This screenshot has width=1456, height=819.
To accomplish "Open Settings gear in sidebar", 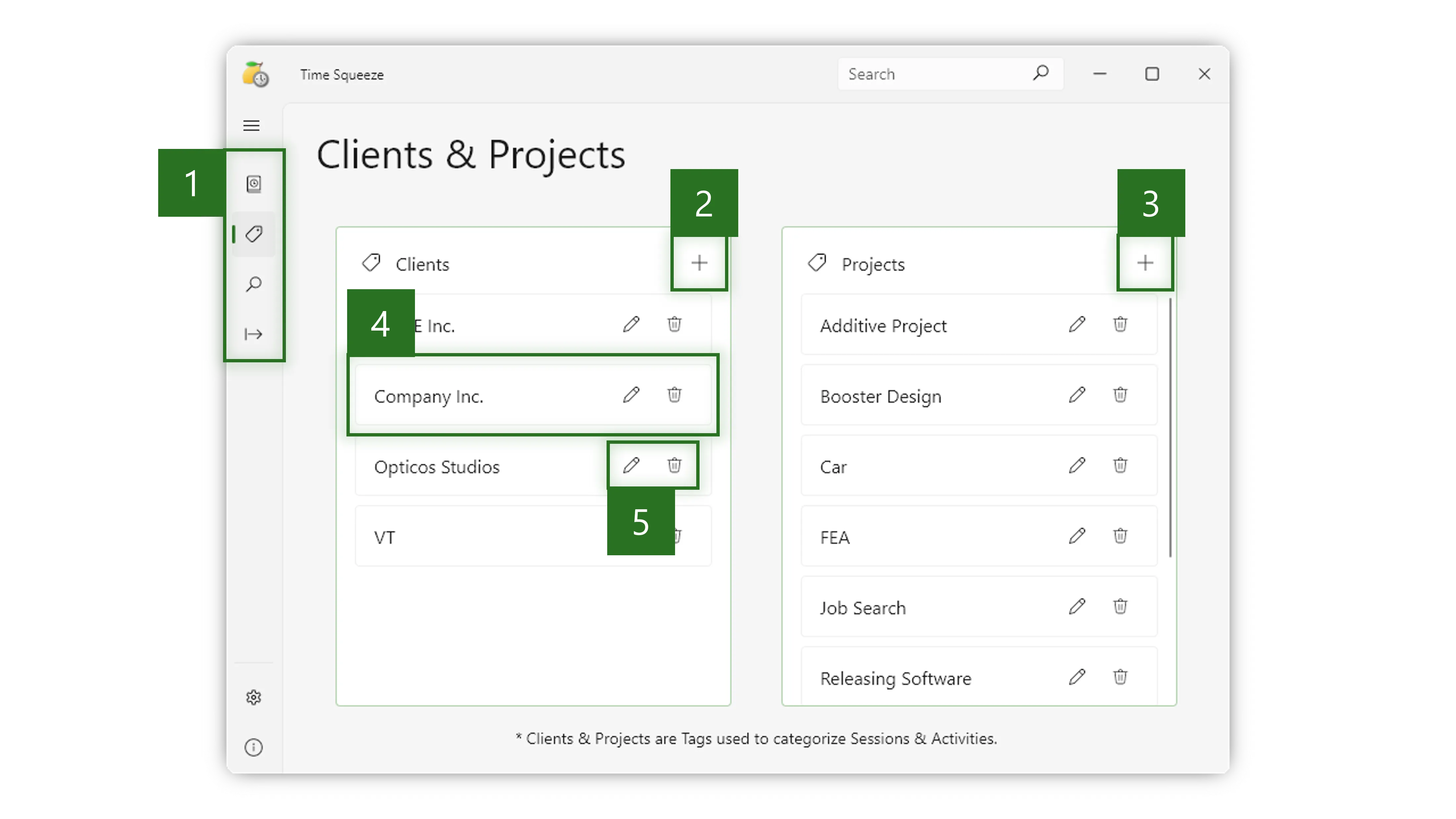I will (254, 698).
